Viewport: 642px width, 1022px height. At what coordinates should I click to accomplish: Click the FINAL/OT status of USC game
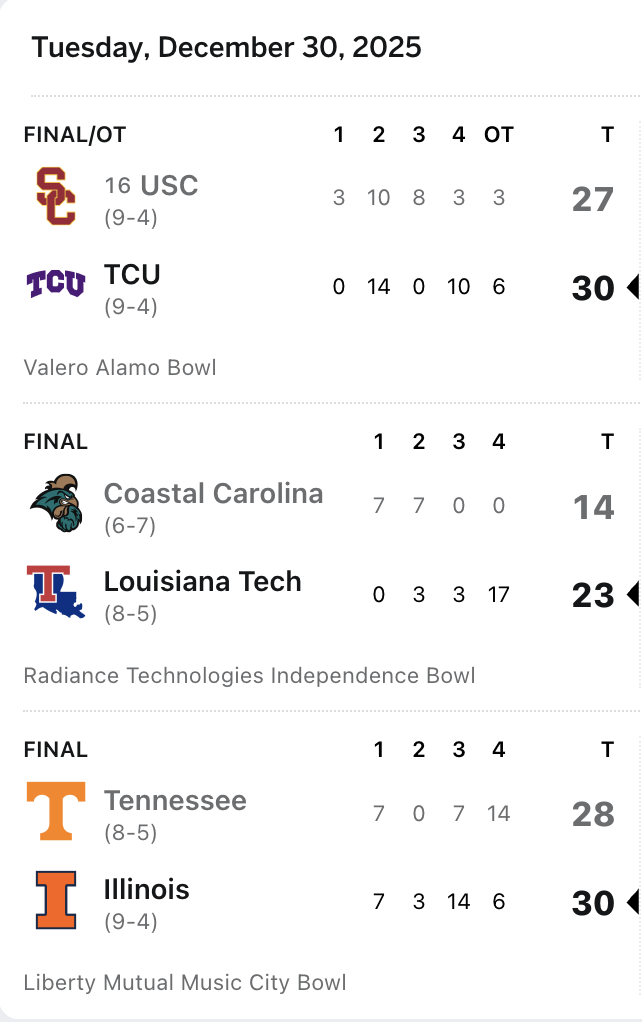75,135
